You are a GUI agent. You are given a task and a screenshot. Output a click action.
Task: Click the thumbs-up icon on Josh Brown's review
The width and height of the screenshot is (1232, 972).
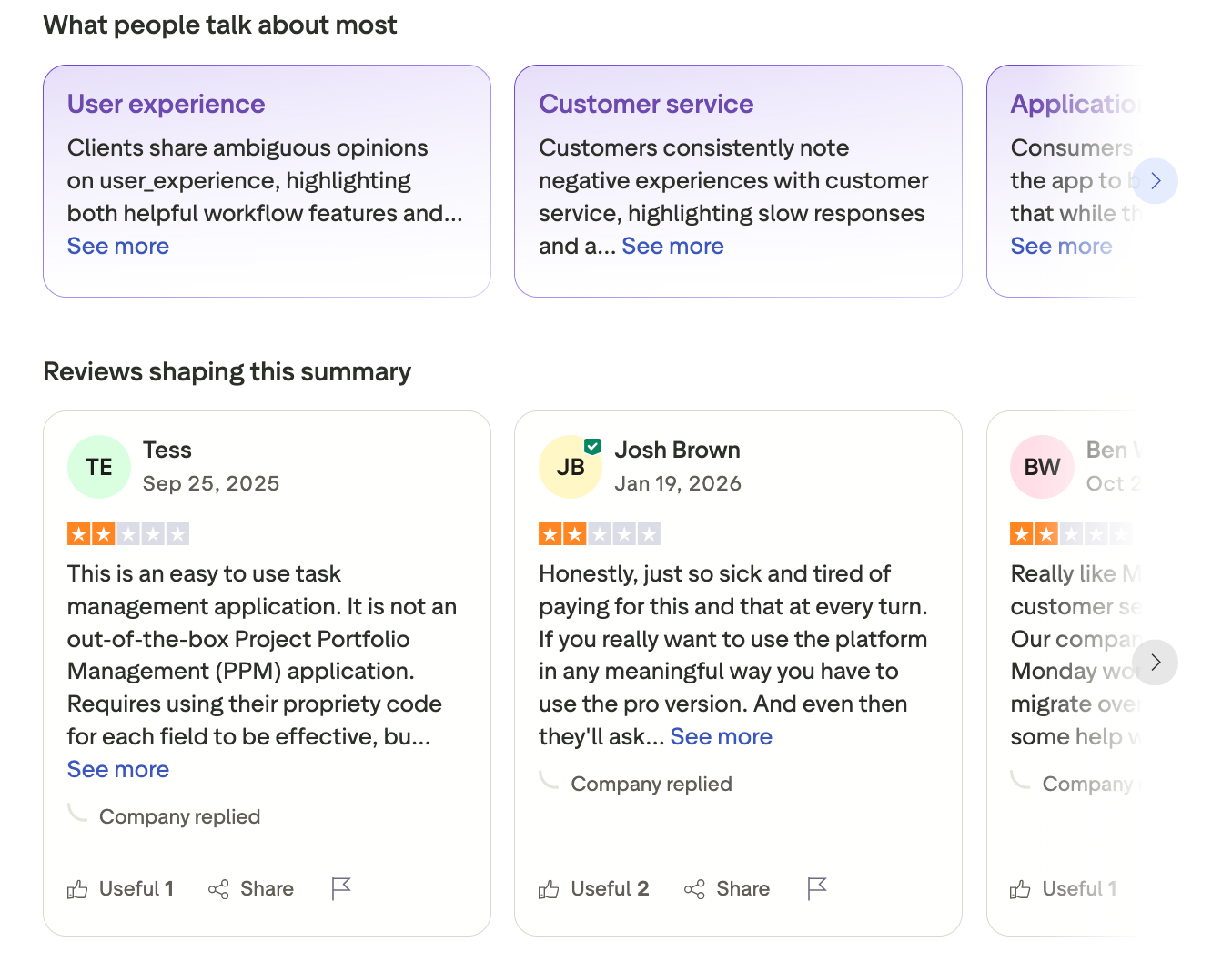549,889
